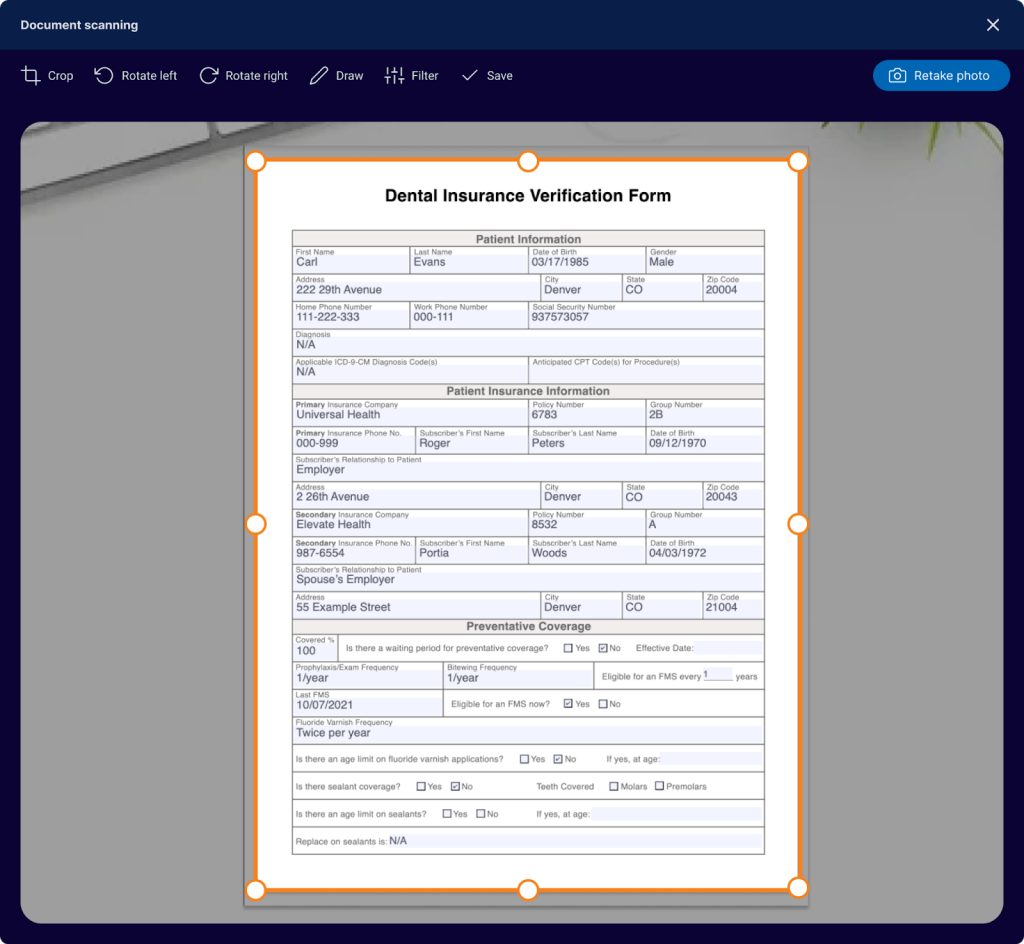1024x944 pixels.
Task: Click the Save checkmark icon
Action: 470,76
